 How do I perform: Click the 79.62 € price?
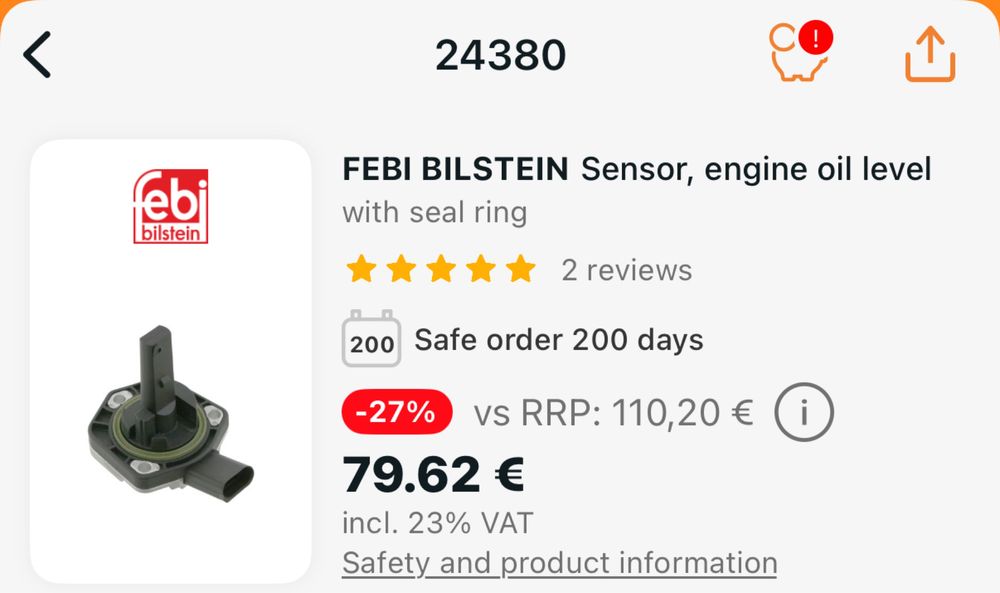pos(434,474)
